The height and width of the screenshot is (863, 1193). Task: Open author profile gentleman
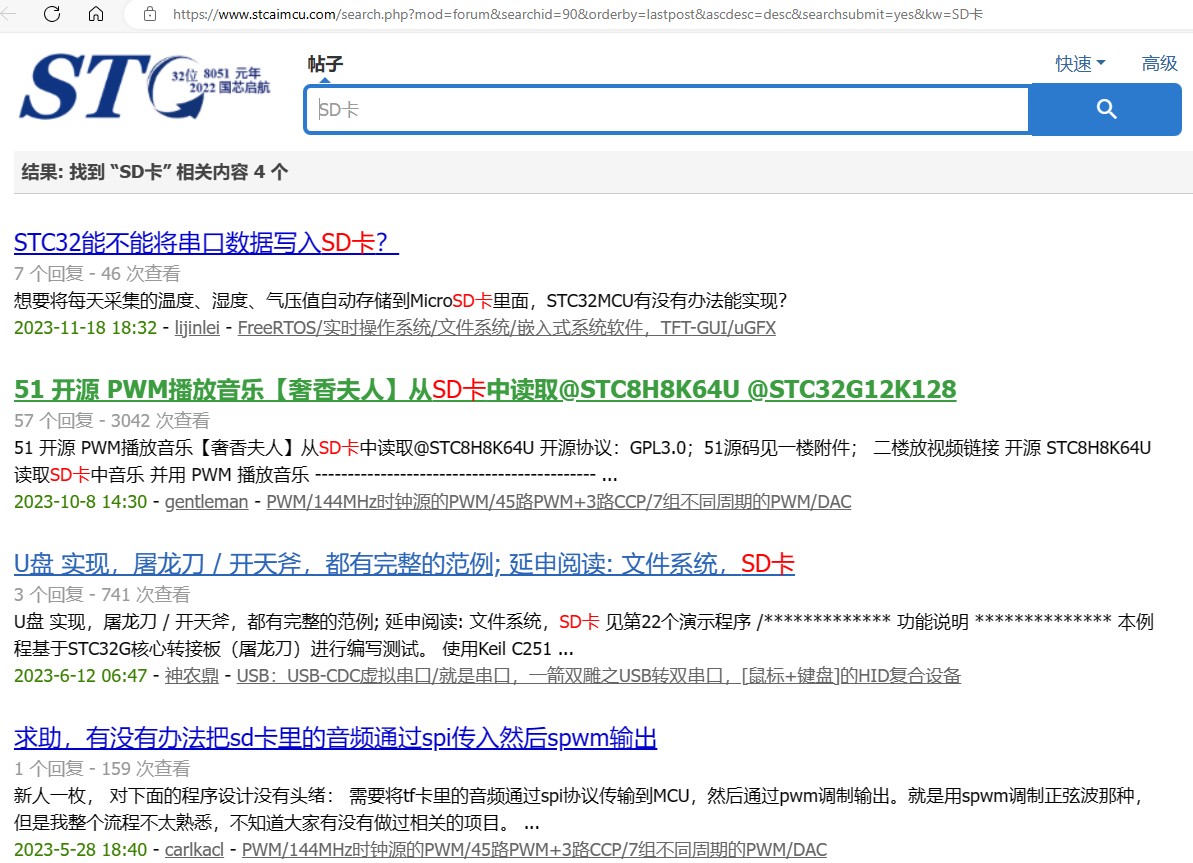point(206,502)
